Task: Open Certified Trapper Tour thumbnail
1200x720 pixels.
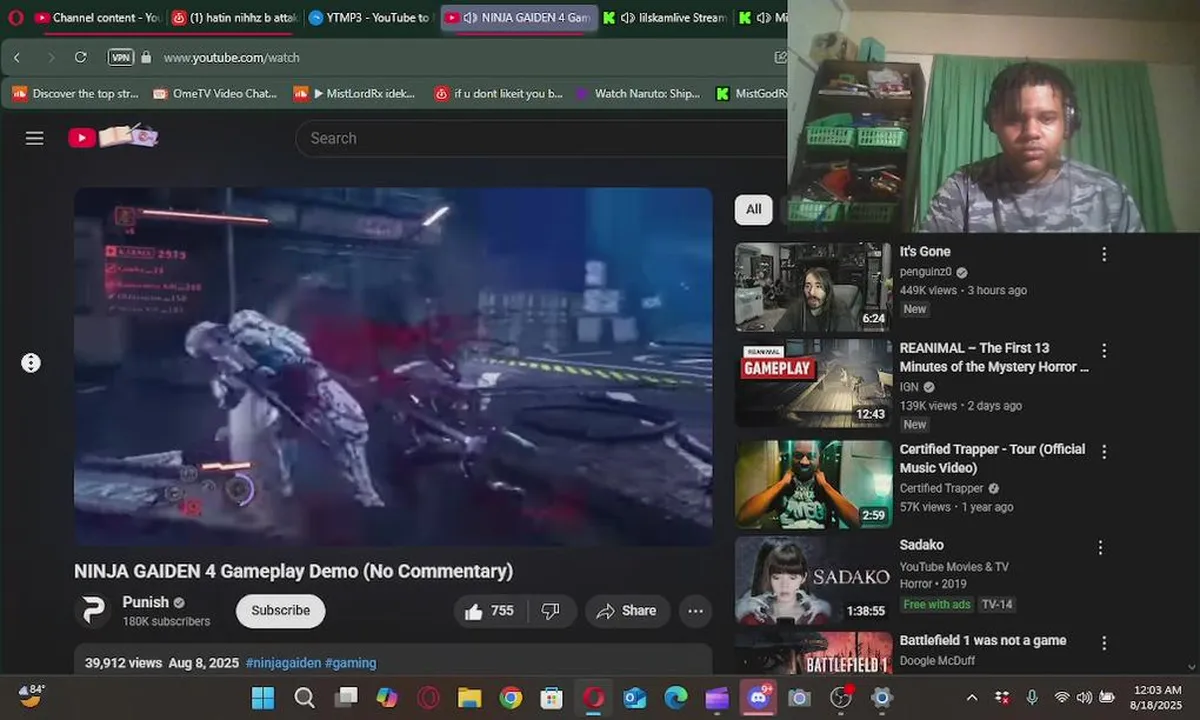Action: [813, 484]
